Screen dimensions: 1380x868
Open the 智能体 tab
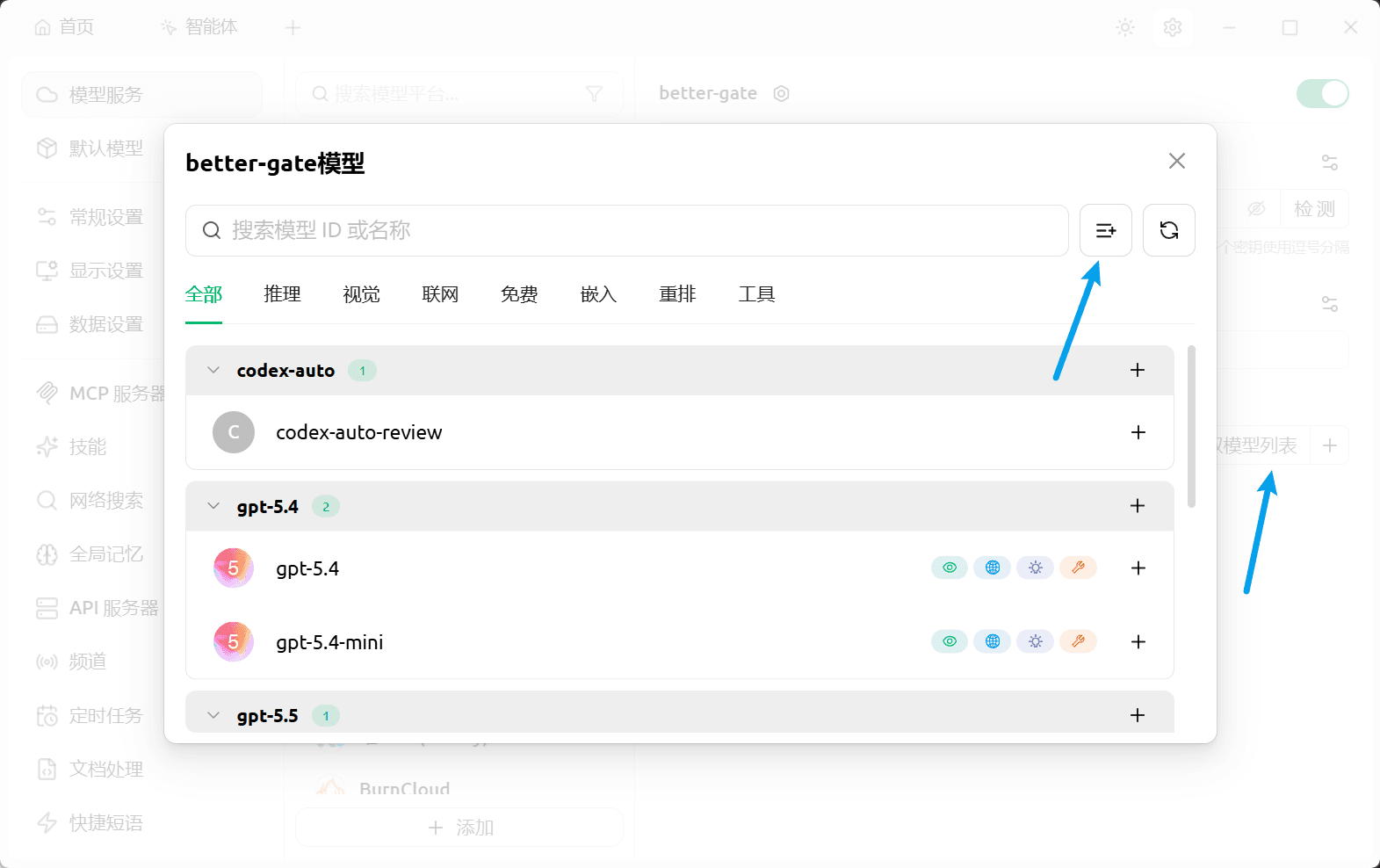[x=199, y=27]
